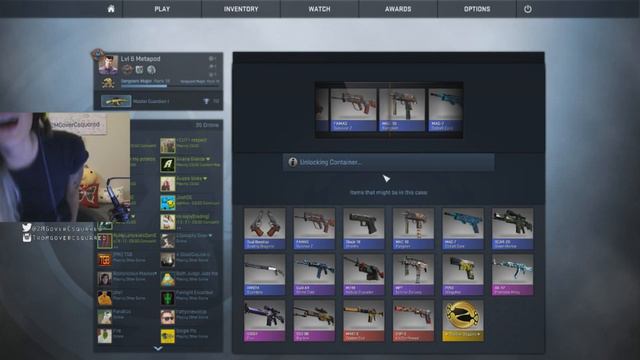
Task: Open the INVENTORY menu
Action: tap(241, 9)
